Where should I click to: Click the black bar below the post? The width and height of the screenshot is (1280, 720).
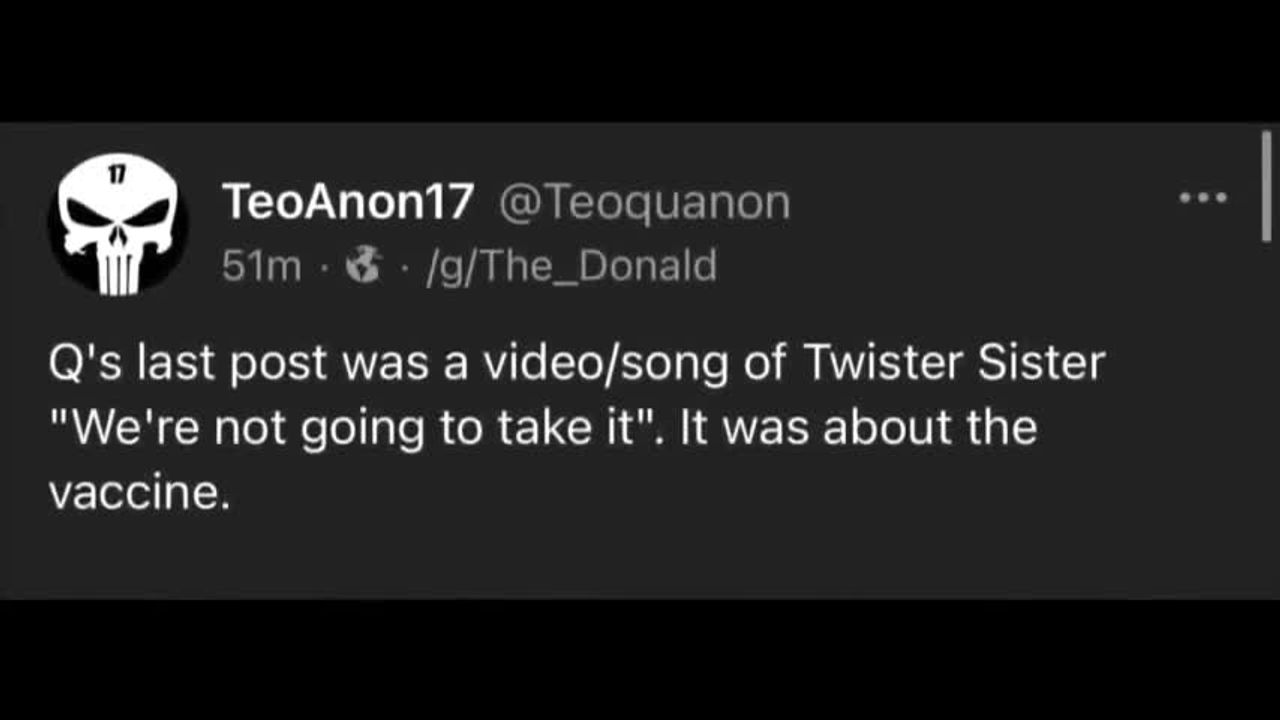(x=640, y=660)
